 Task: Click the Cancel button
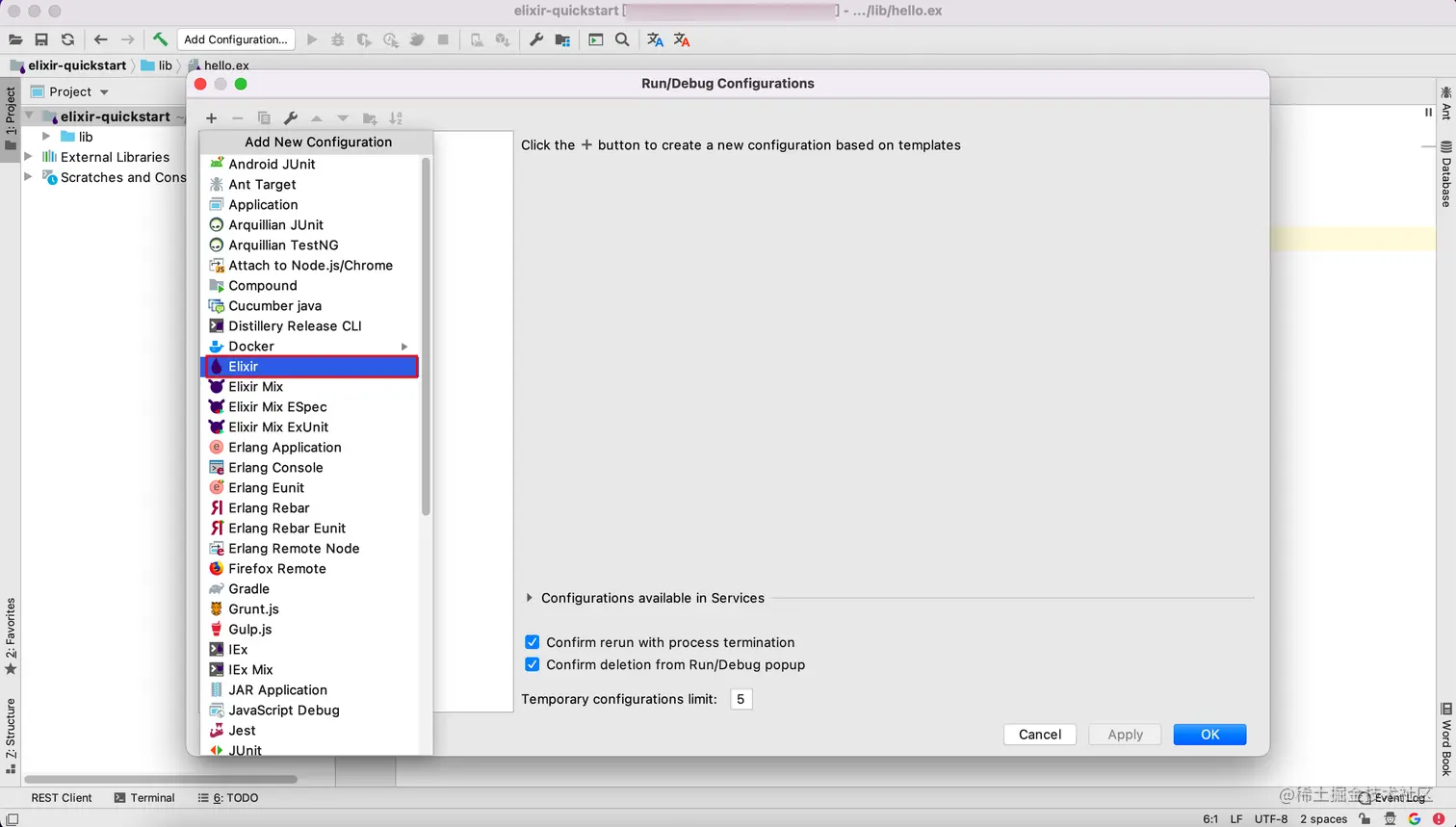(x=1040, y=734)
